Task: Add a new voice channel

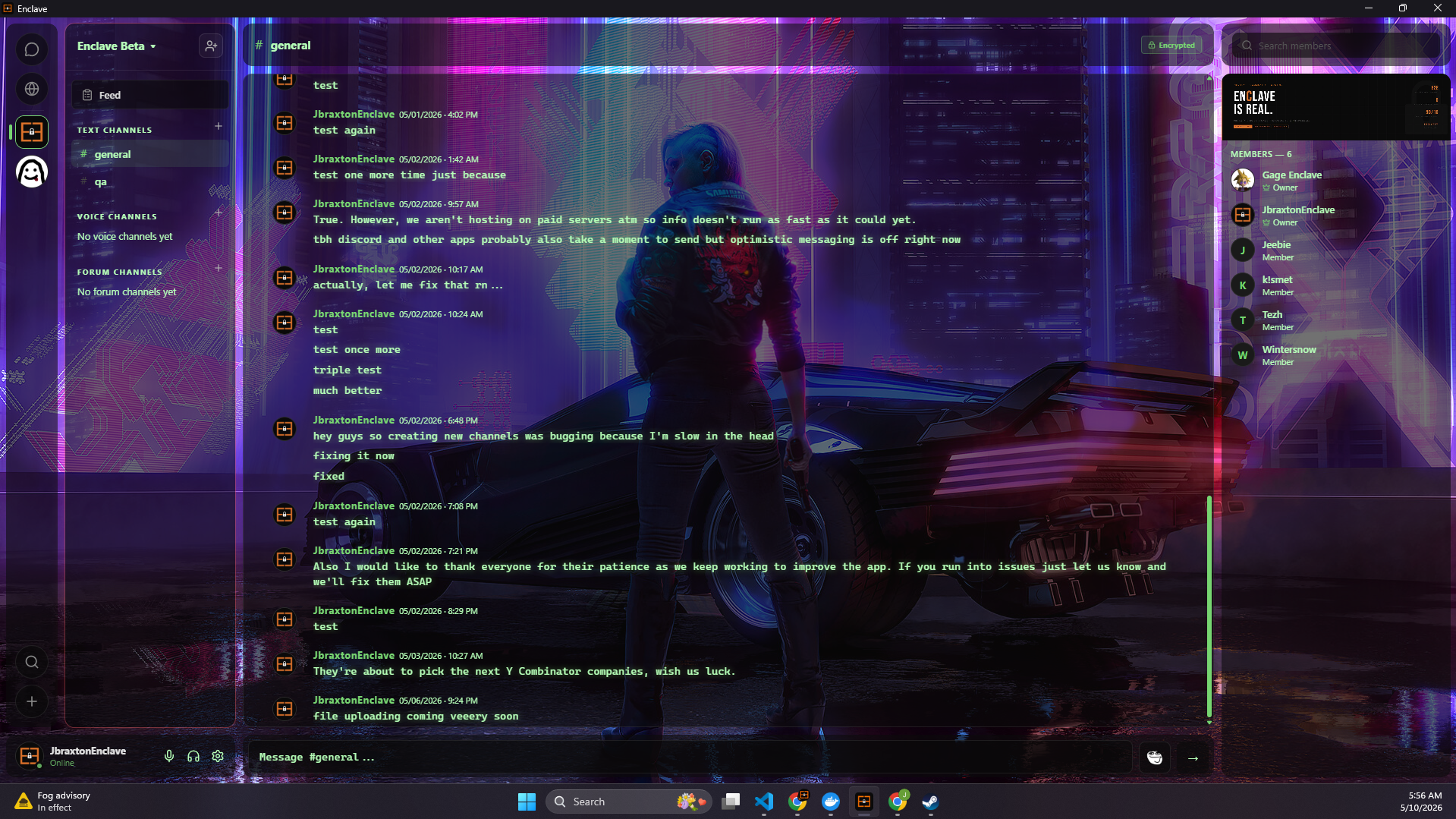Action: (x=219, y=213)
